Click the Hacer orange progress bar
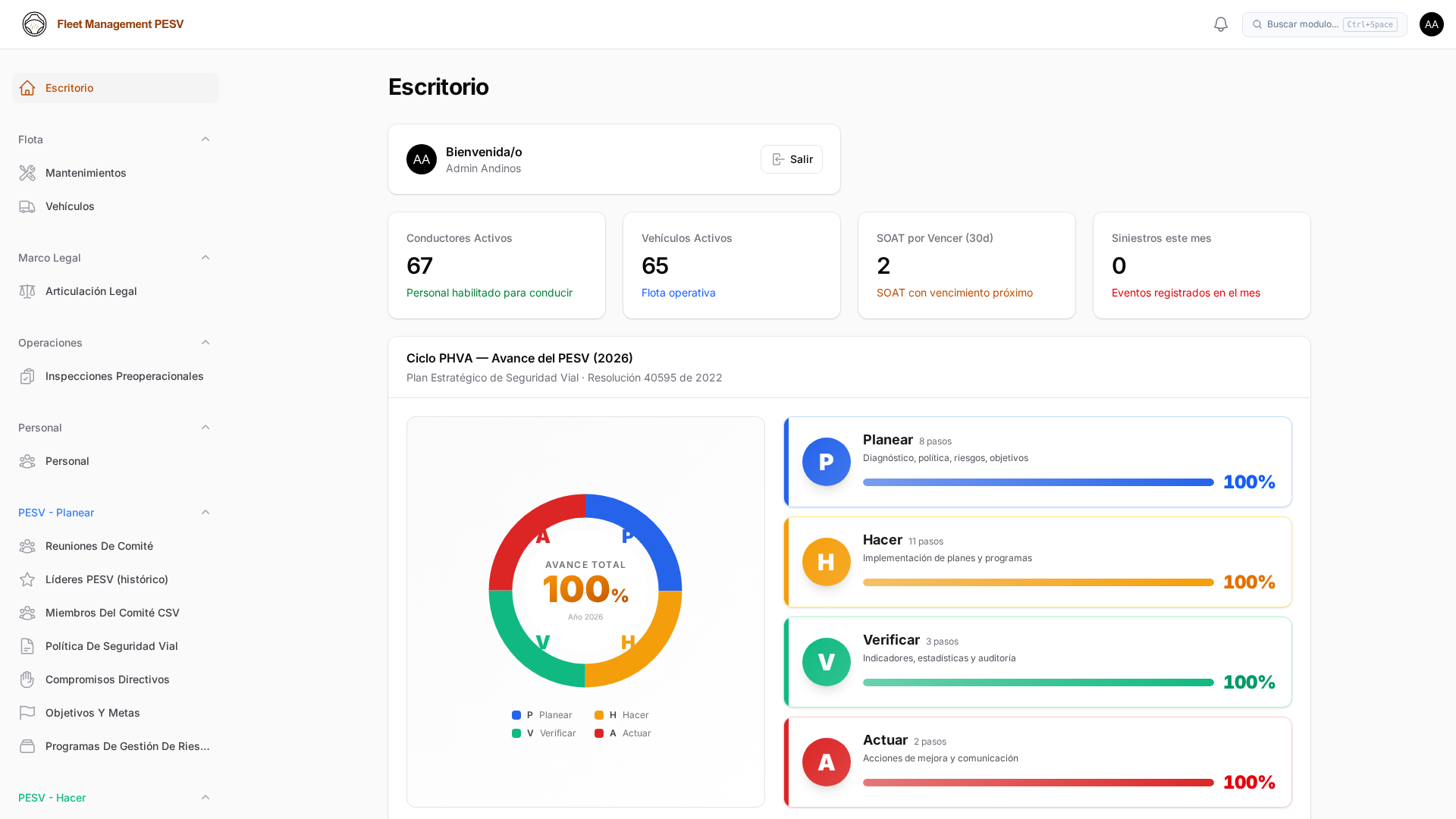Screen dimensions: 1456x819 1038,582
